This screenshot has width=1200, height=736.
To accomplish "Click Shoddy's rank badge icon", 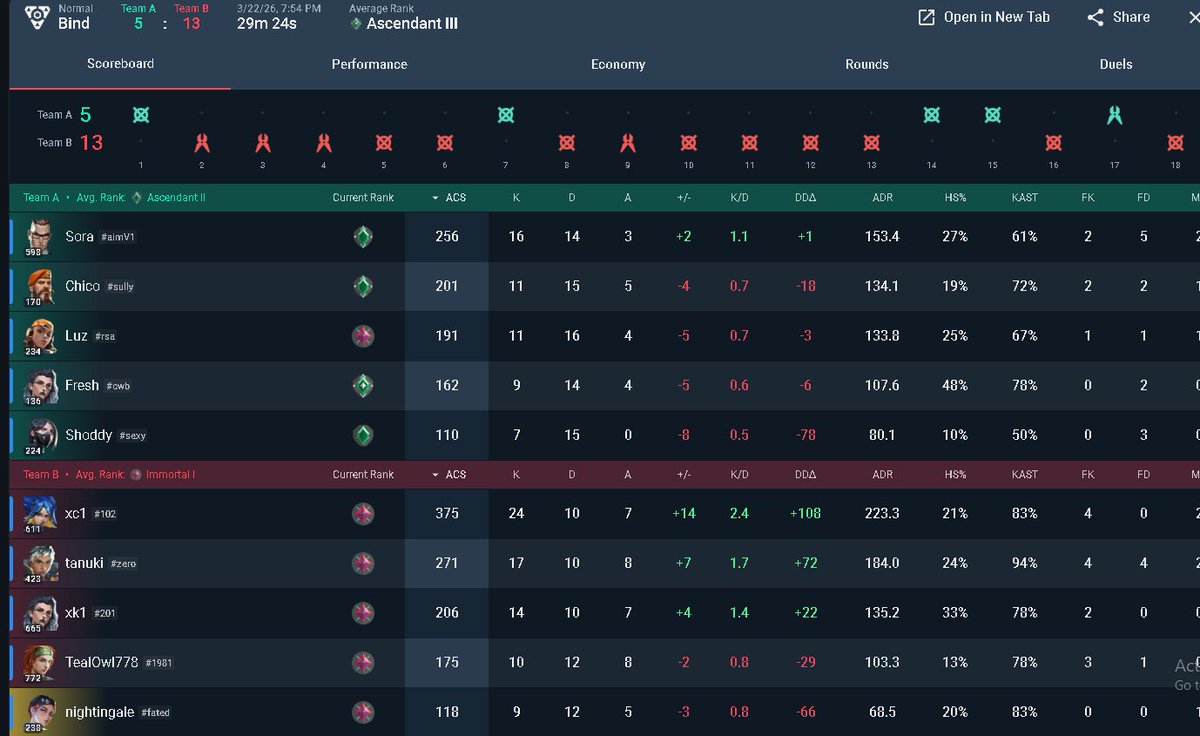I will point(363,435).
